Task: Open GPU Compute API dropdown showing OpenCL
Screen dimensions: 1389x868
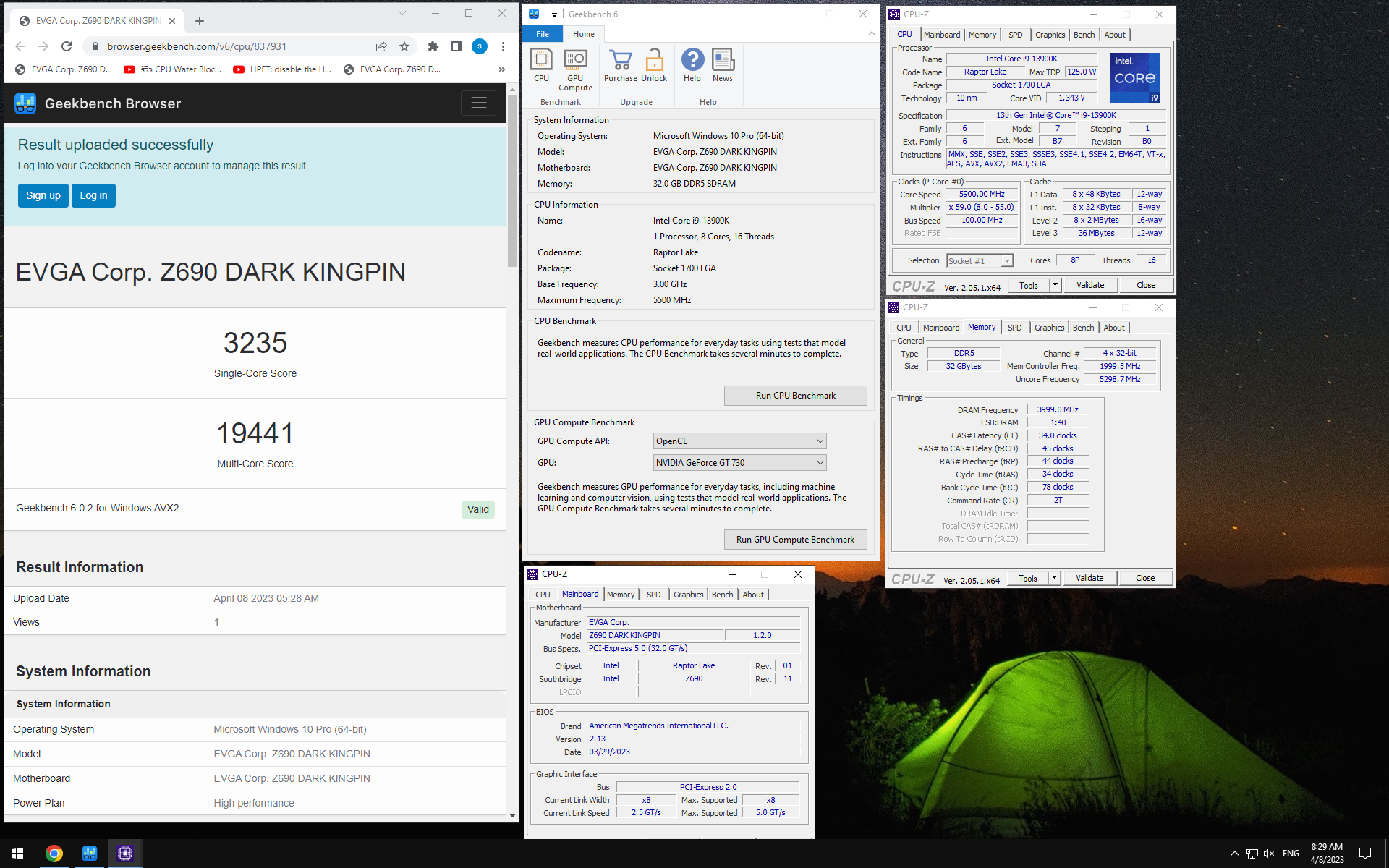Action: point(739,441)
